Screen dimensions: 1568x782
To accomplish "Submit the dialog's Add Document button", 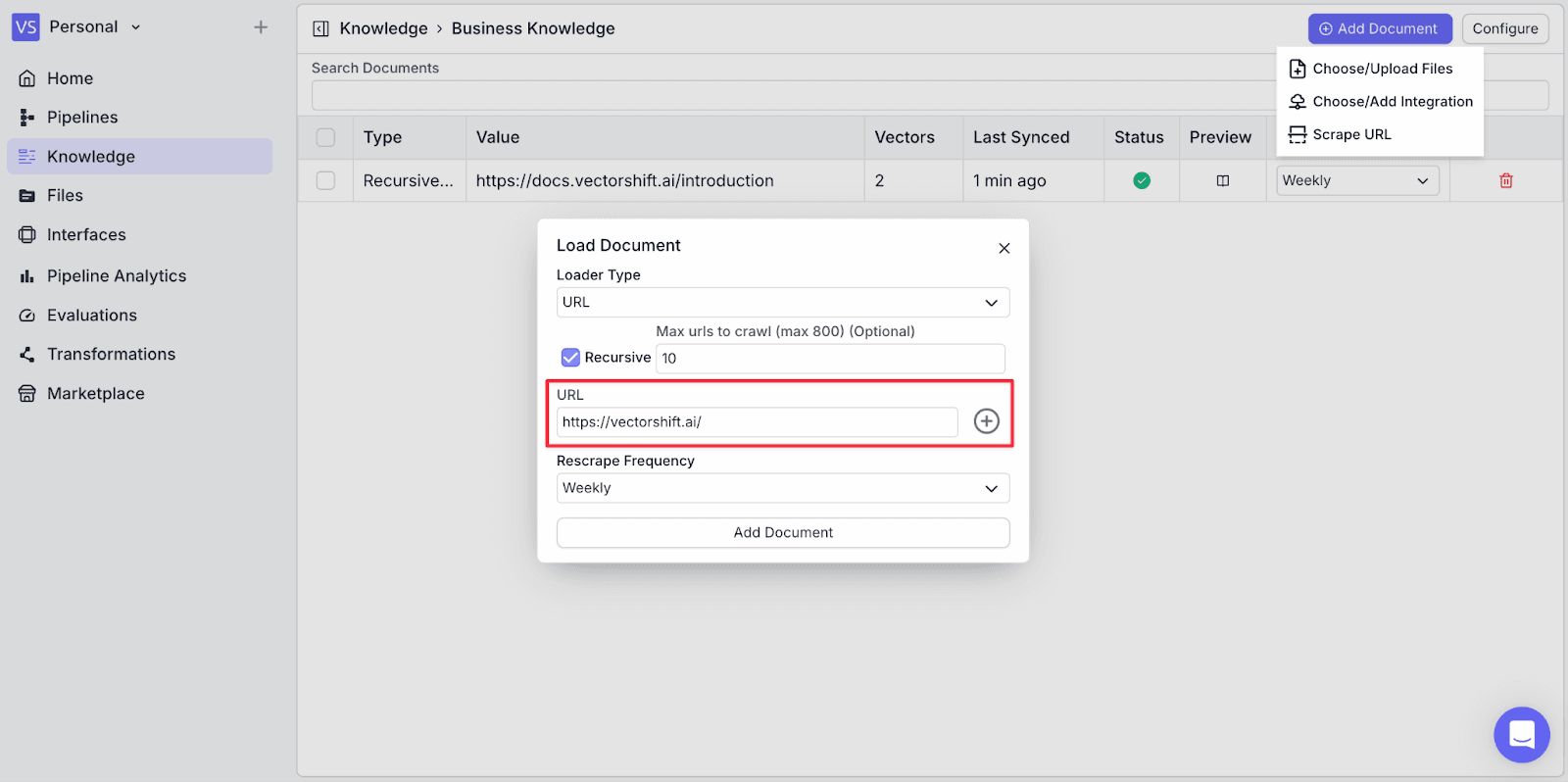I will point(783,532).
